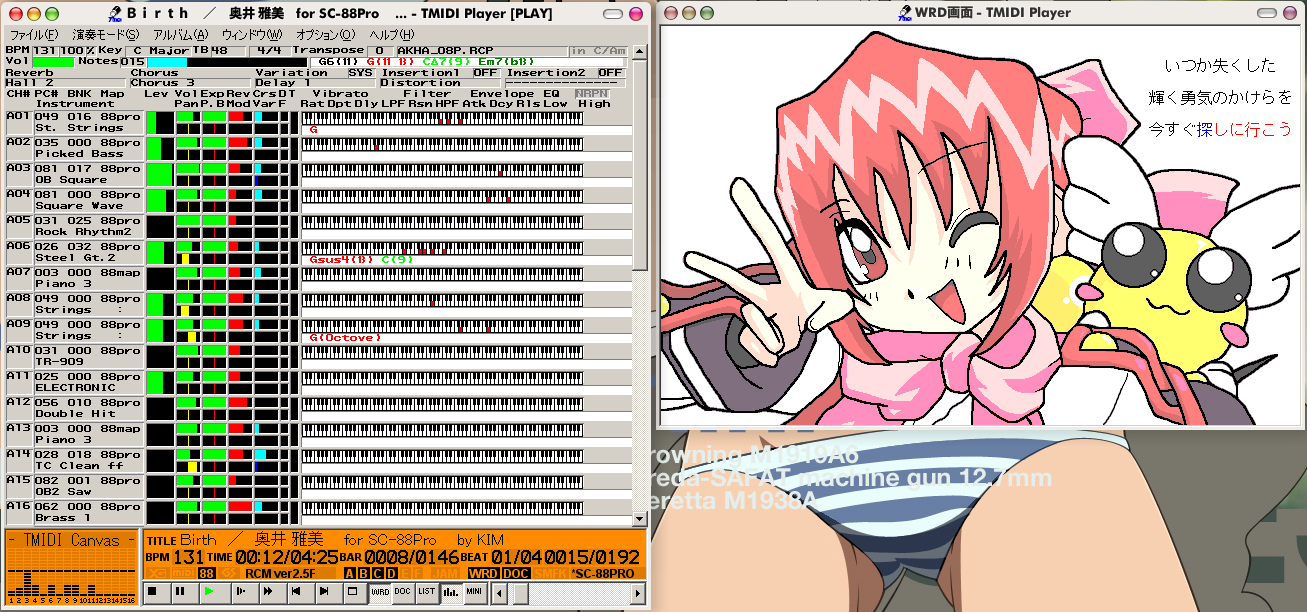1307x612 pixels.
Task: Click the WRD status indicator in the info panel
Action: [483, 574]
